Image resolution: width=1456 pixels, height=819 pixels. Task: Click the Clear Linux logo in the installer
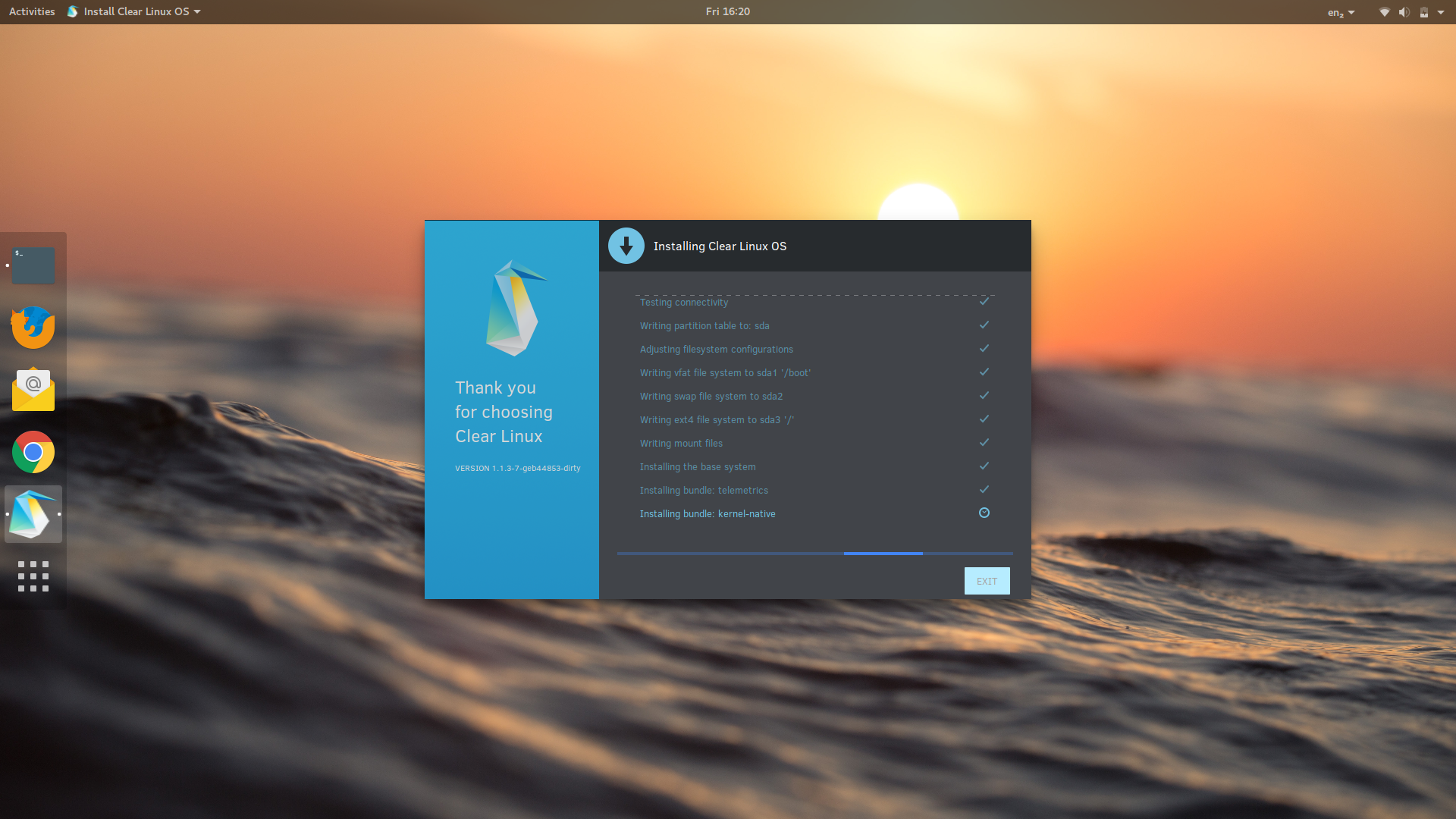tap(516, 308)
